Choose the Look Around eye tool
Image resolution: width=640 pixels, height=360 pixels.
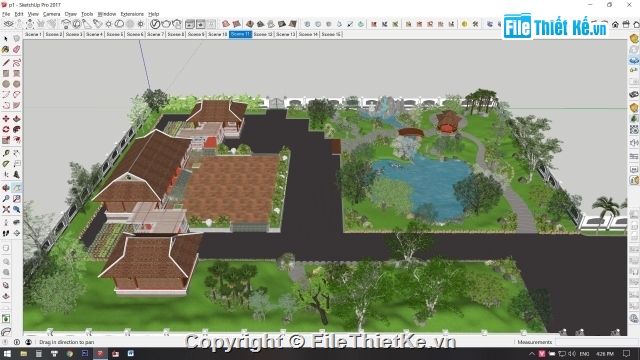pyautogui.click(x=16, y=223)
